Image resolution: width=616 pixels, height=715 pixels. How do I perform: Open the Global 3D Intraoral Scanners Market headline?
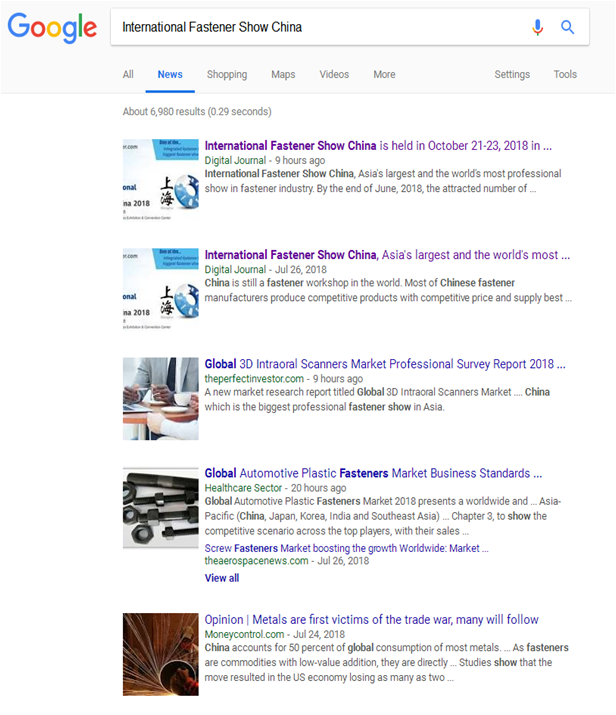[385, 364]
